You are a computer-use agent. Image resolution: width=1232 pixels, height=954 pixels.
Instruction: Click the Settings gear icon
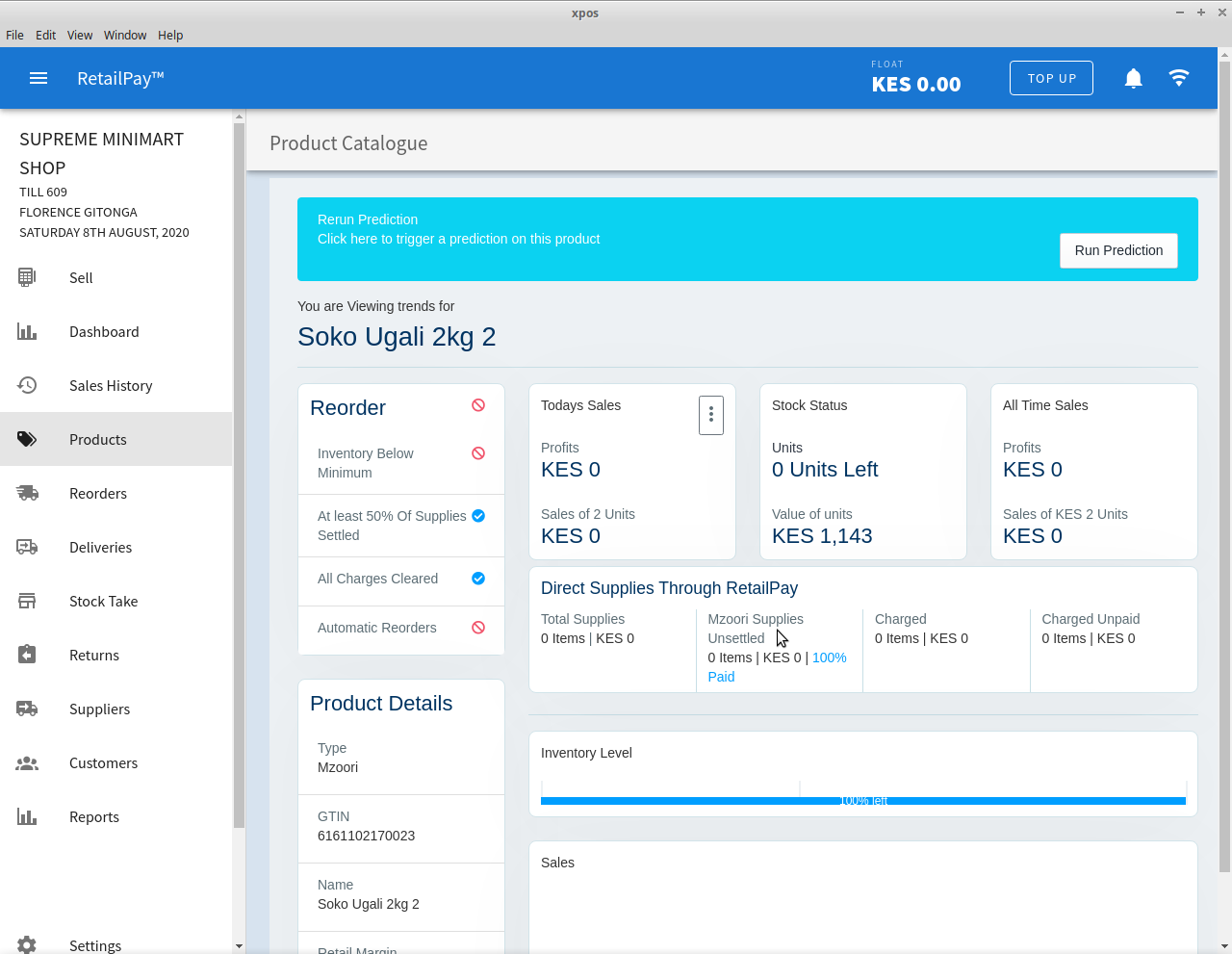pyautogui.click(x=27, y=945)
